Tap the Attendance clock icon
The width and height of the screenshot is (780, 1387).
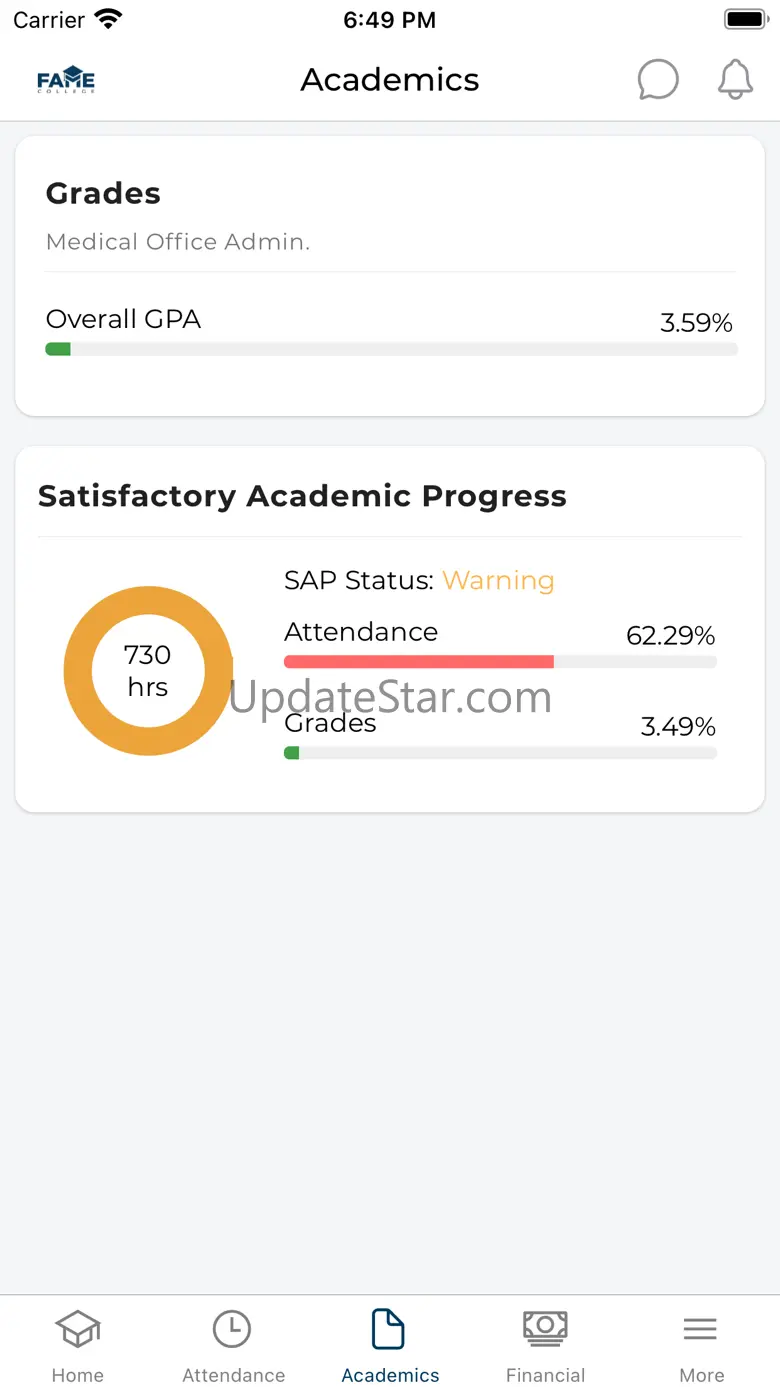[x=233, y=1330]
